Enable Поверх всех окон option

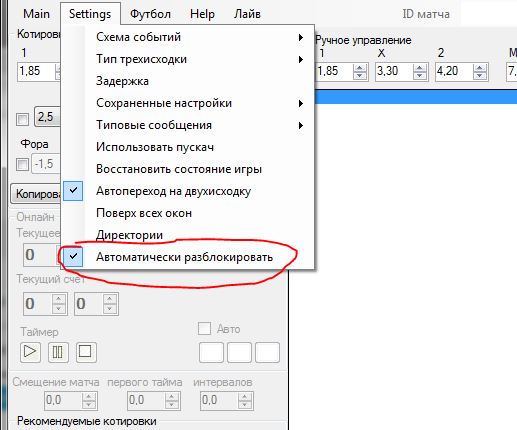(x=187, y=213)
